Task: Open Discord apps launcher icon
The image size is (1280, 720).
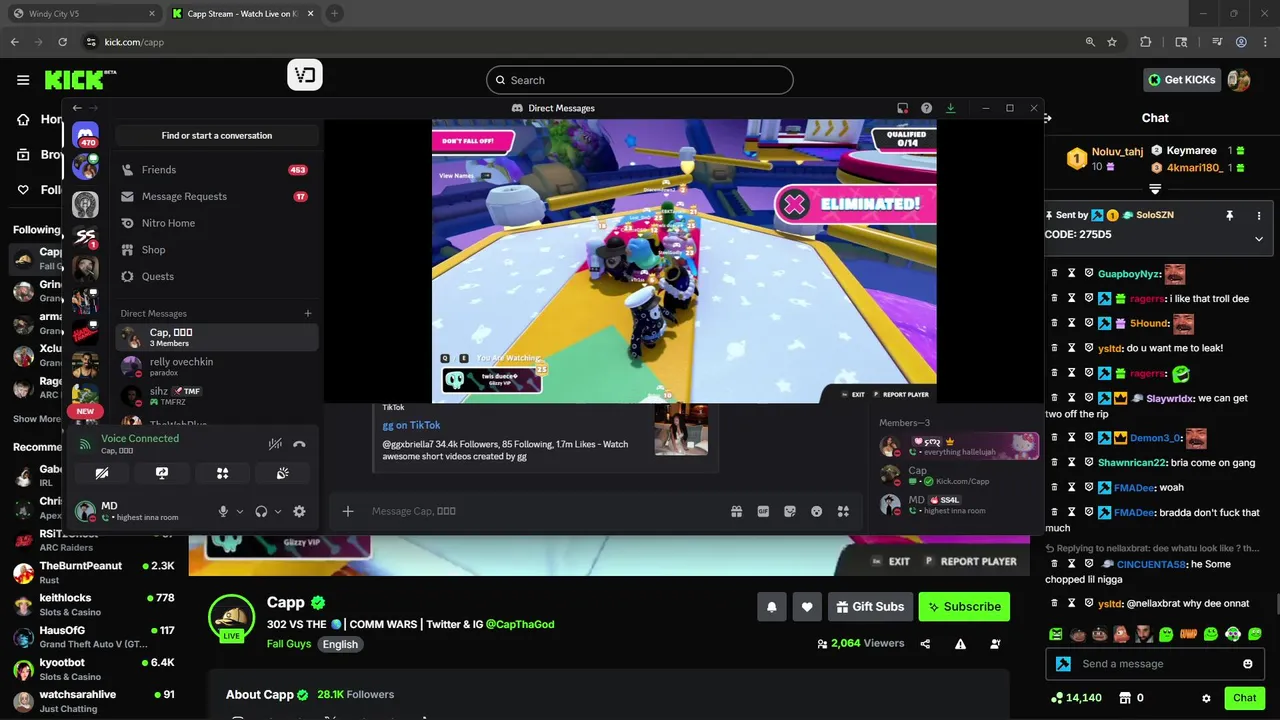Action: (843, 511)
